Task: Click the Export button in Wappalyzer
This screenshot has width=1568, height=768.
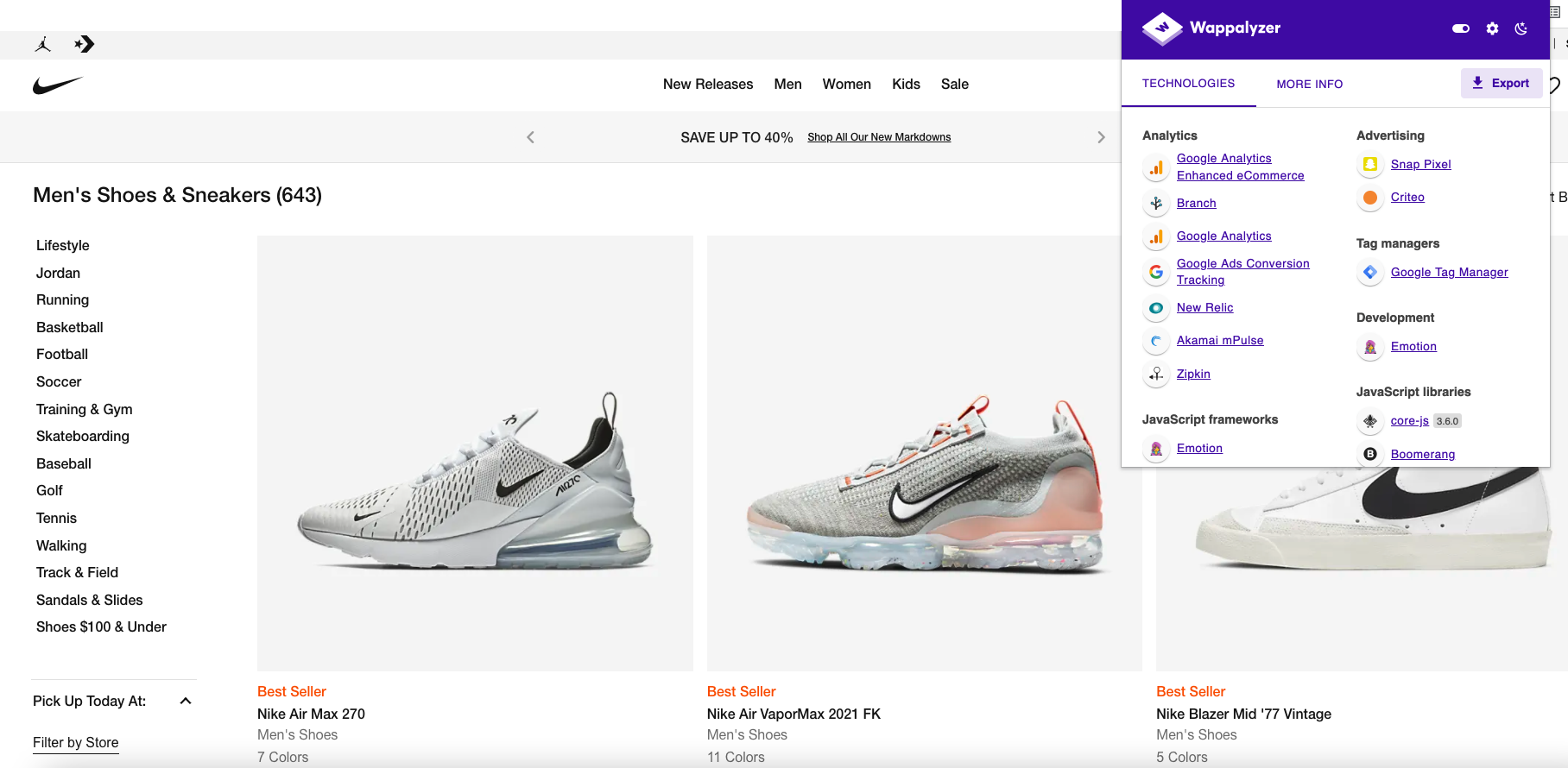Action: coord(1501,83)
